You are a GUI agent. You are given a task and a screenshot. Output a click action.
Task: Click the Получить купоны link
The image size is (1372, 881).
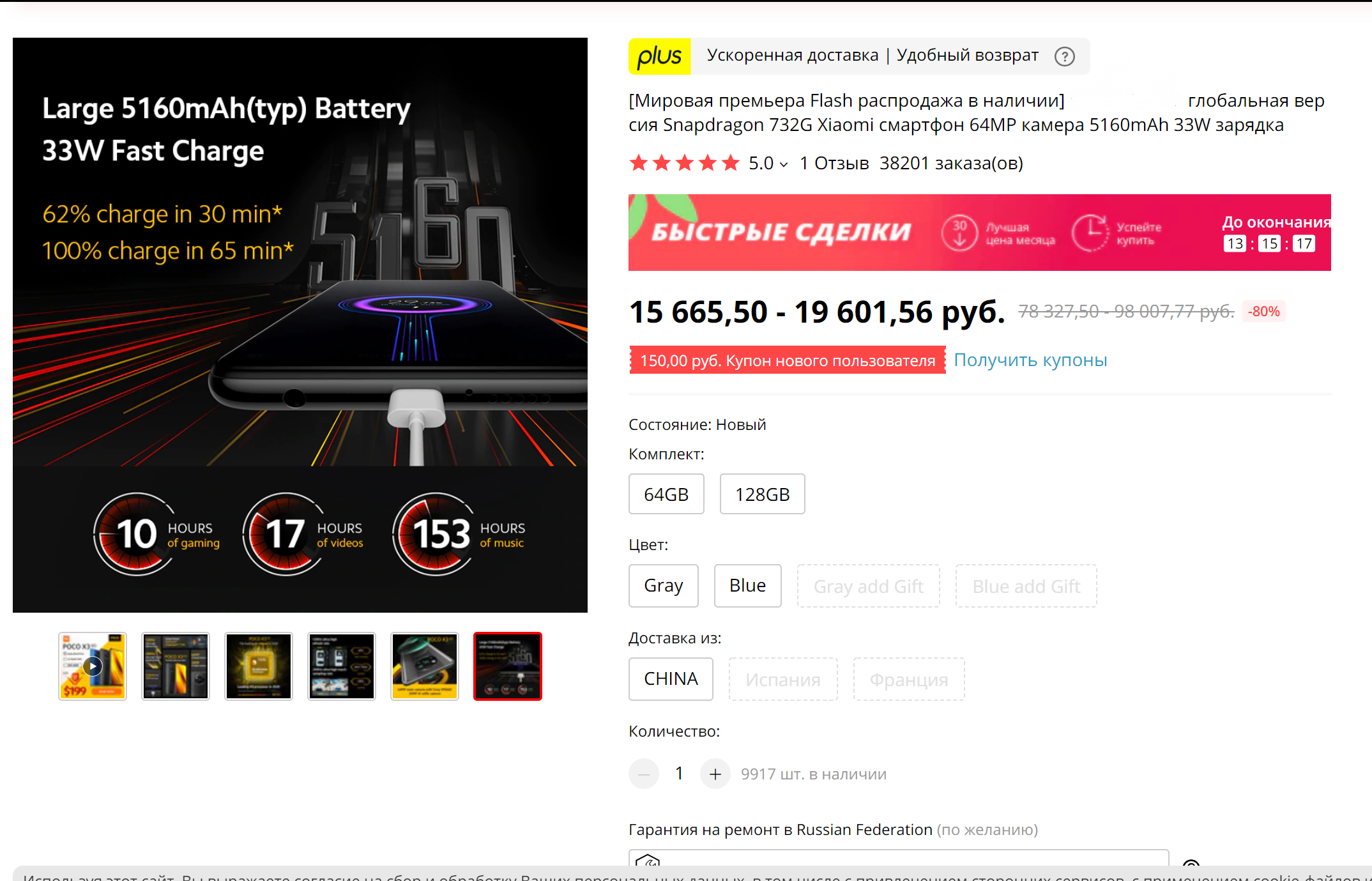1030,360
